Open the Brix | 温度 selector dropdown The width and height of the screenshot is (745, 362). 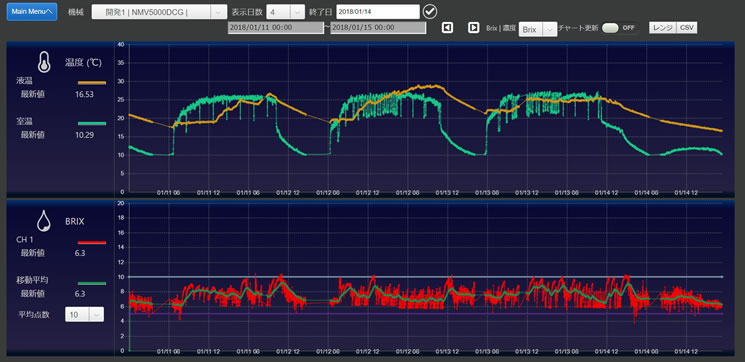(537, 29)
